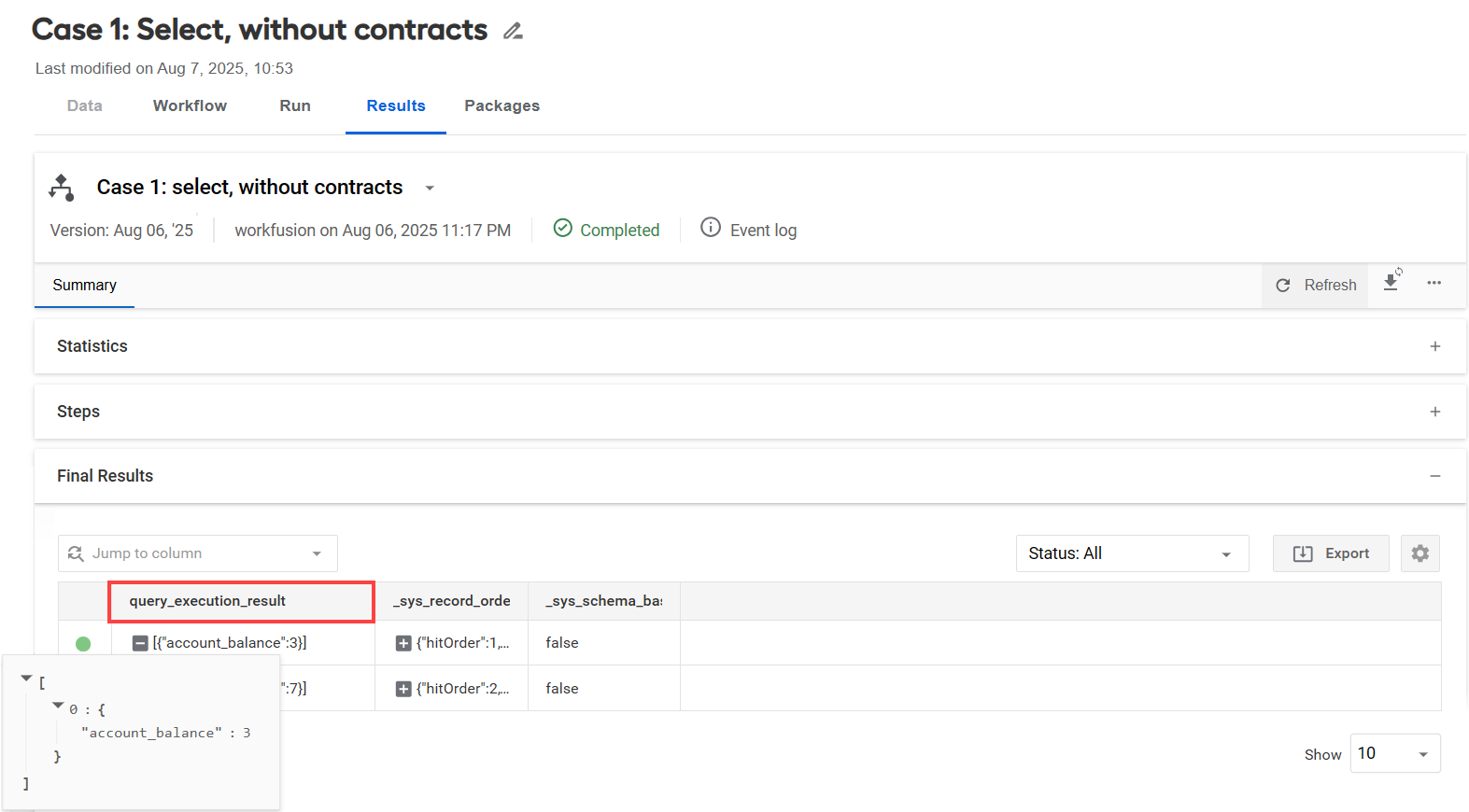Click the Refresh button
Viewport: 1469px width, 812px height.
click(1315, 285)
